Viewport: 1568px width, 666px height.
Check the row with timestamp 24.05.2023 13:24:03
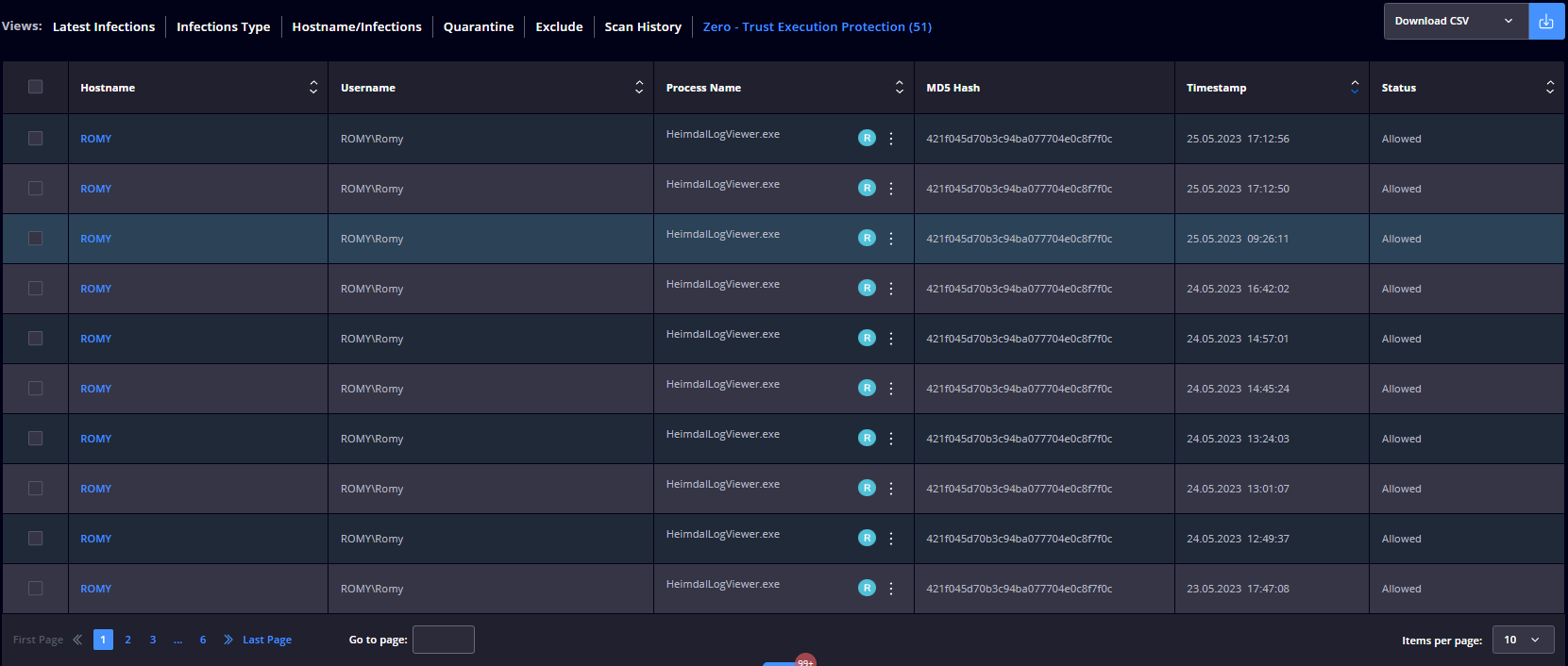[35, 439]
